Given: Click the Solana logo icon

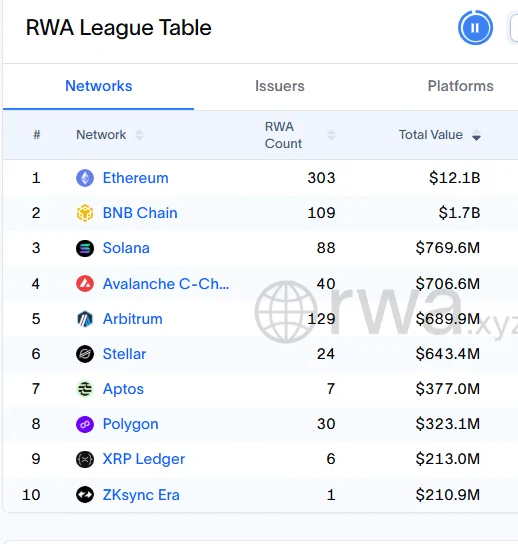Looking at the screenshot, I should 85,248.
